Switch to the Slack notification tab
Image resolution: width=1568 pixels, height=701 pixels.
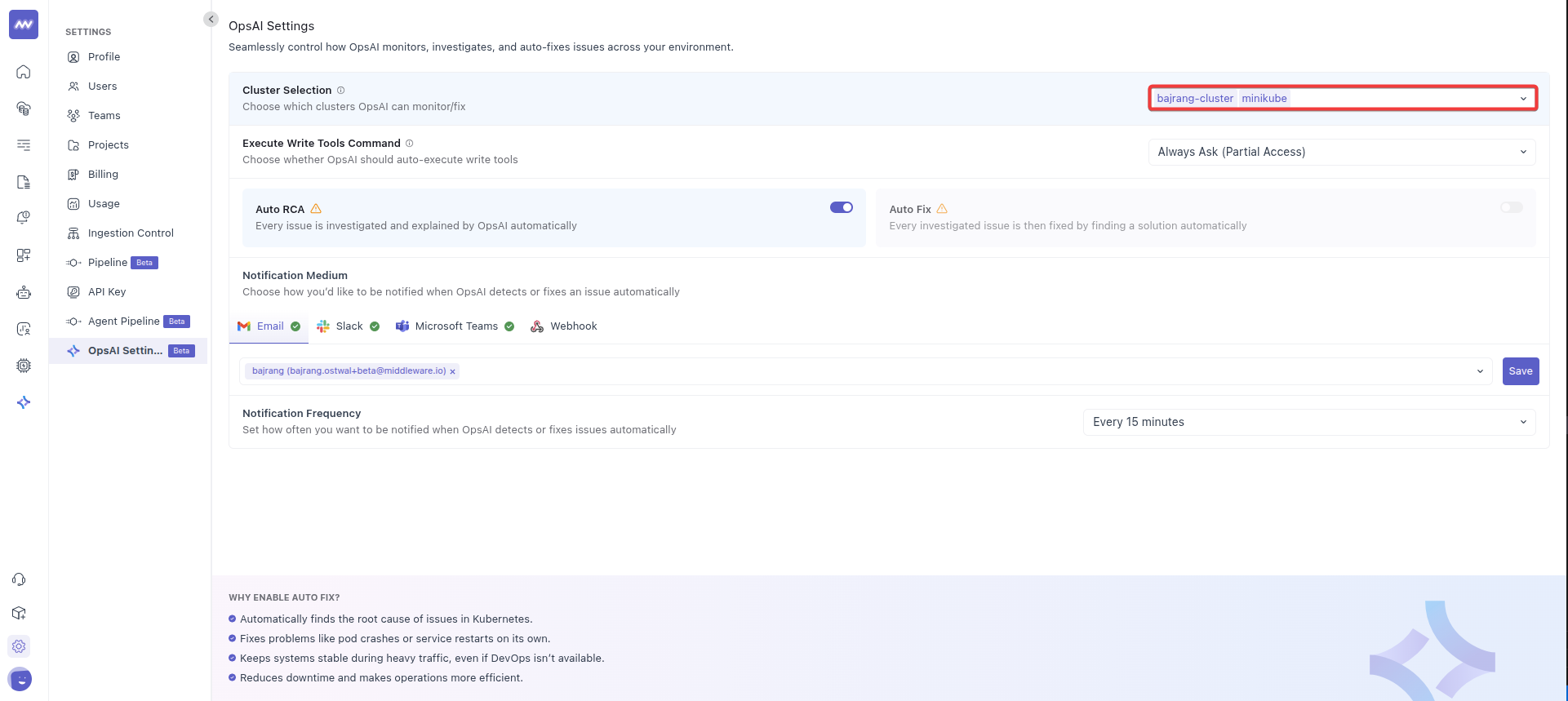click(x=349, y=326)
